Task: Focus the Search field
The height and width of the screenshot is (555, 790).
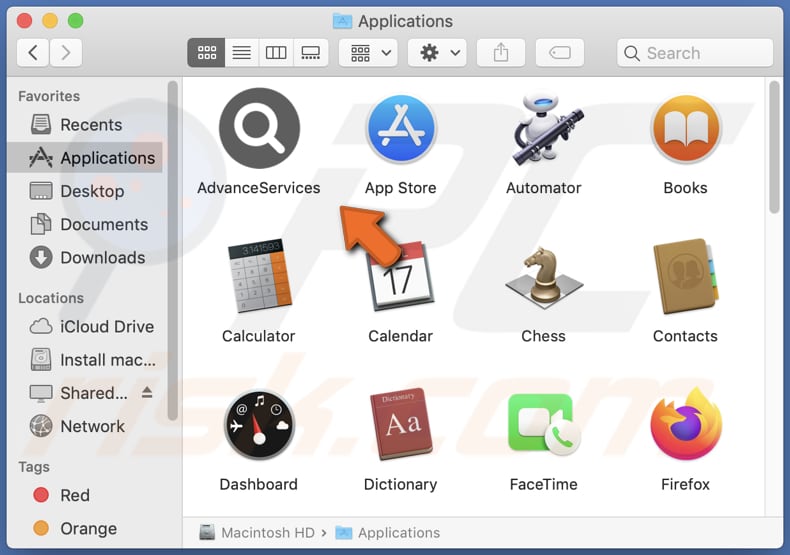Action: 695,52
